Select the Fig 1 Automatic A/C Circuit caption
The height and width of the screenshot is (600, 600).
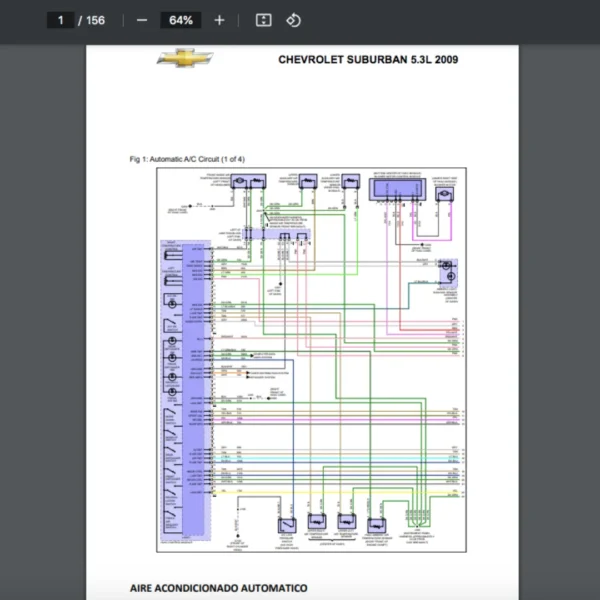click(187, 159)
